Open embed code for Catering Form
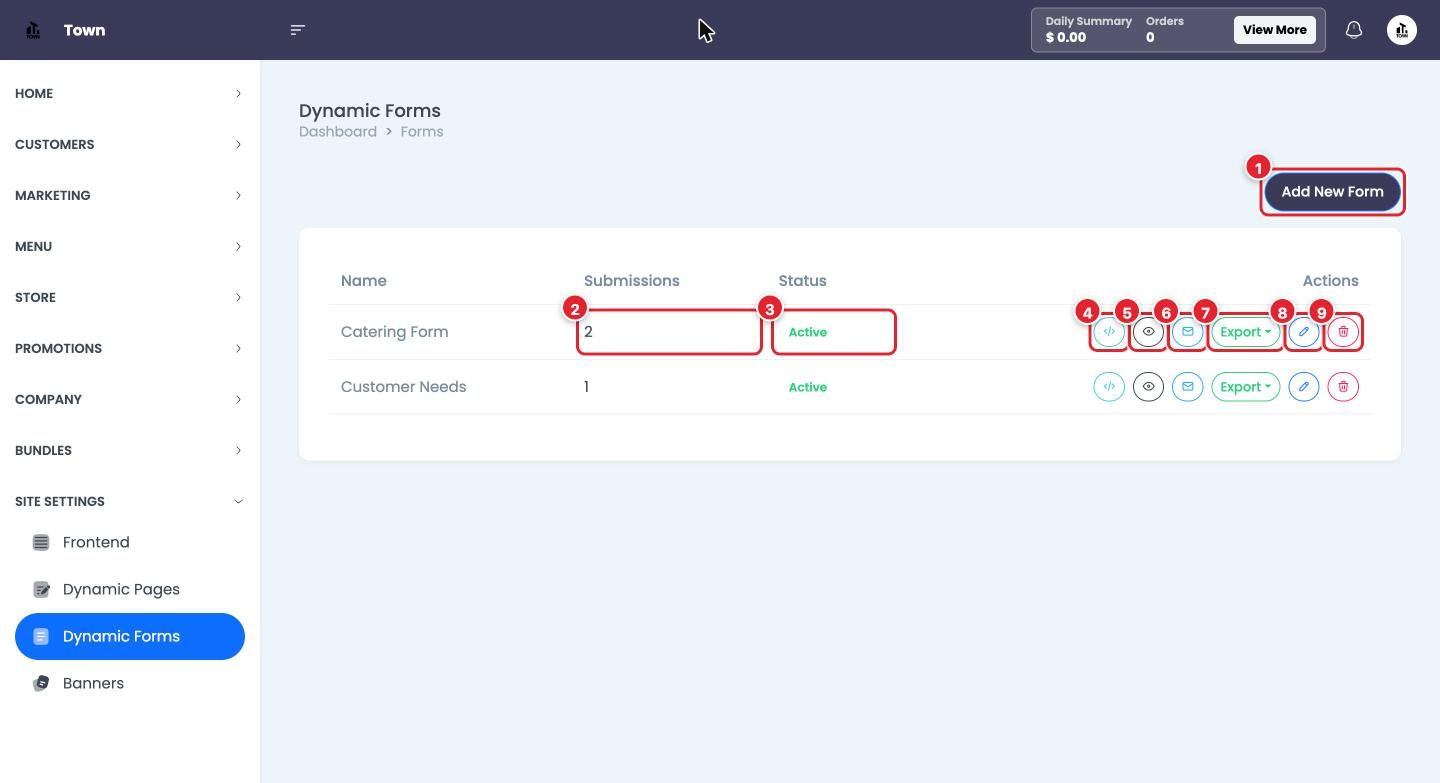 (x=1109, y=332)
